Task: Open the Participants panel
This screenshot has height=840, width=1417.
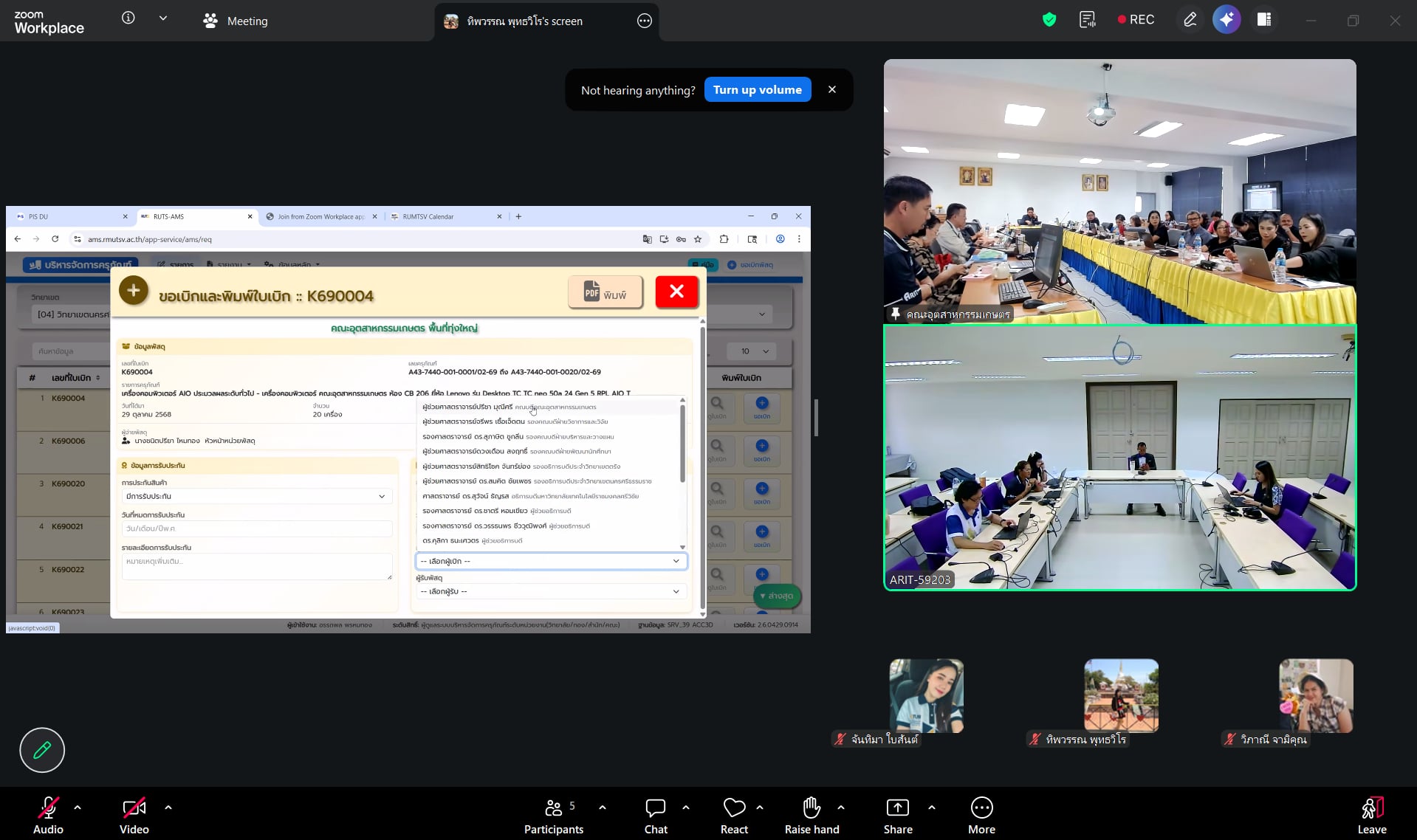Action: 553,808
